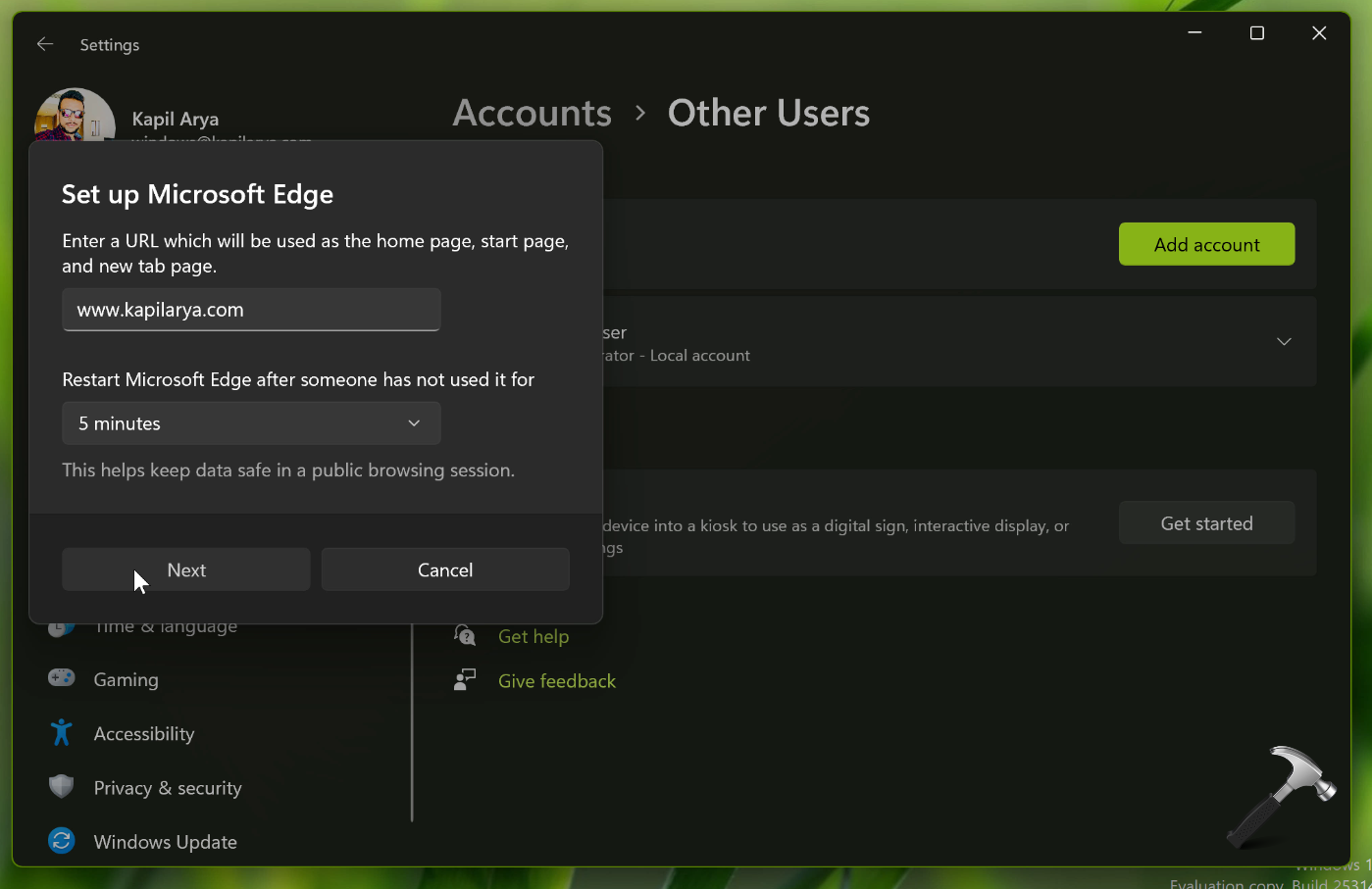Click the URL field containing www.kapilarya.com
This screenshot has width=1372, height=889.
click(x=251, y=310)
